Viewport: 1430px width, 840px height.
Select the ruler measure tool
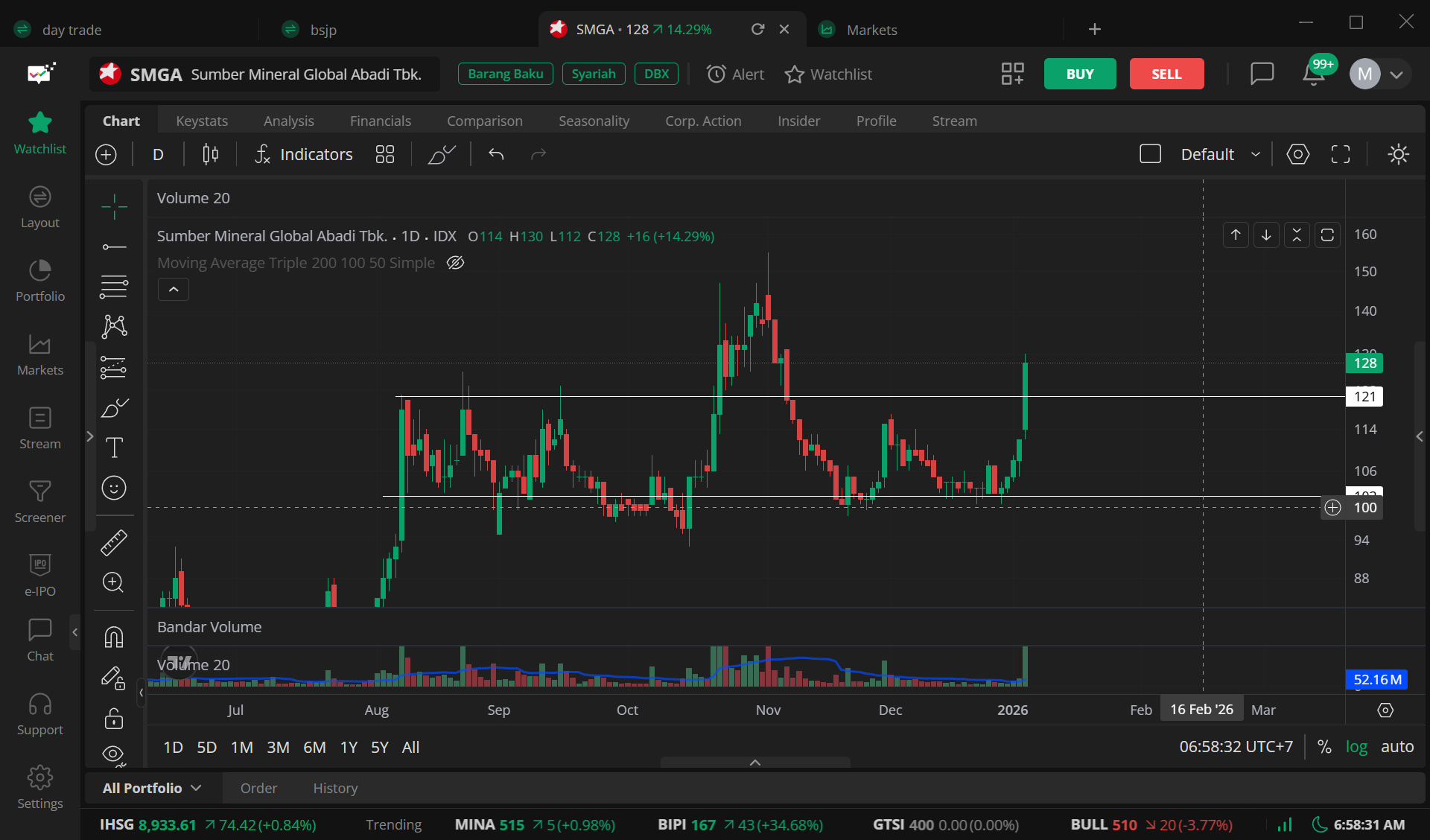114,542
